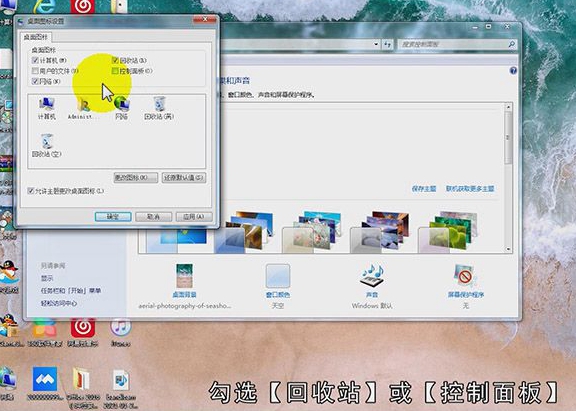Open 任务栏和「开始」菜单 link
The width and height of the screenshot is (576, 411).
click(x=71, y=291)
